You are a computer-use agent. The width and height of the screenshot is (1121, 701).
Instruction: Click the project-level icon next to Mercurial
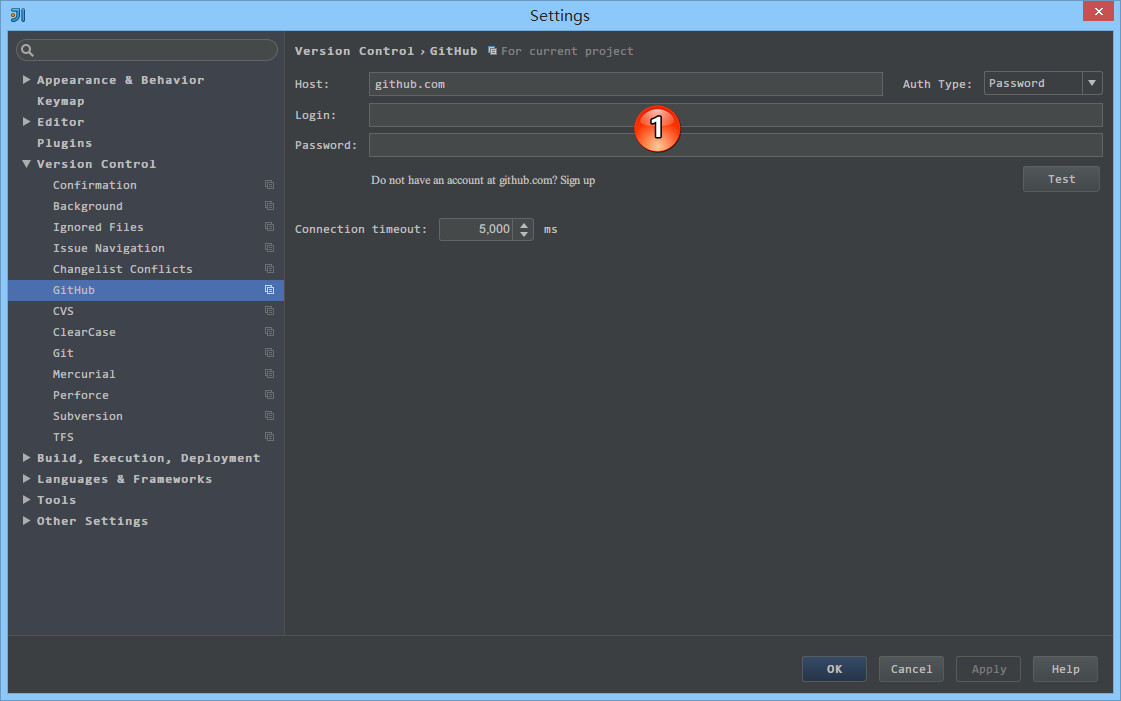tap(269, 374)
